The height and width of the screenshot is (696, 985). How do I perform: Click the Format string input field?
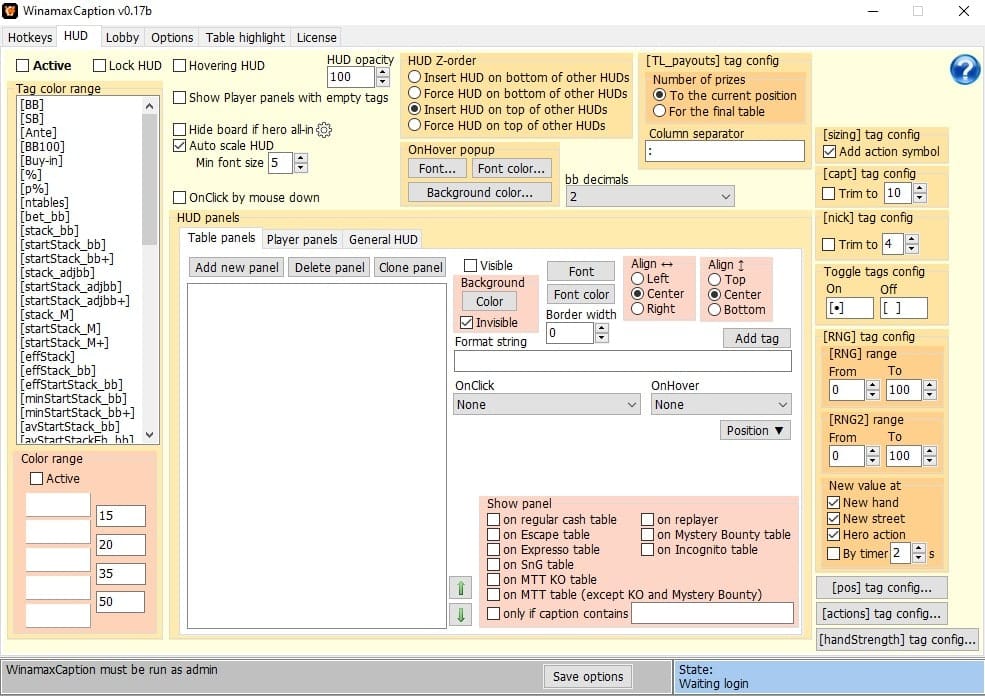(x=623, y=361)
